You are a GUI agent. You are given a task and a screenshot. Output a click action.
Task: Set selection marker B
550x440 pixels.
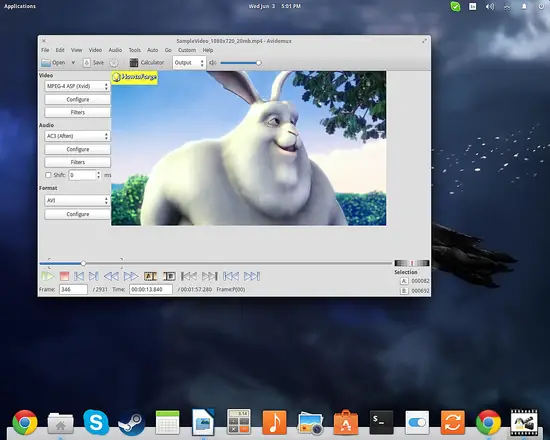[169, 276]
